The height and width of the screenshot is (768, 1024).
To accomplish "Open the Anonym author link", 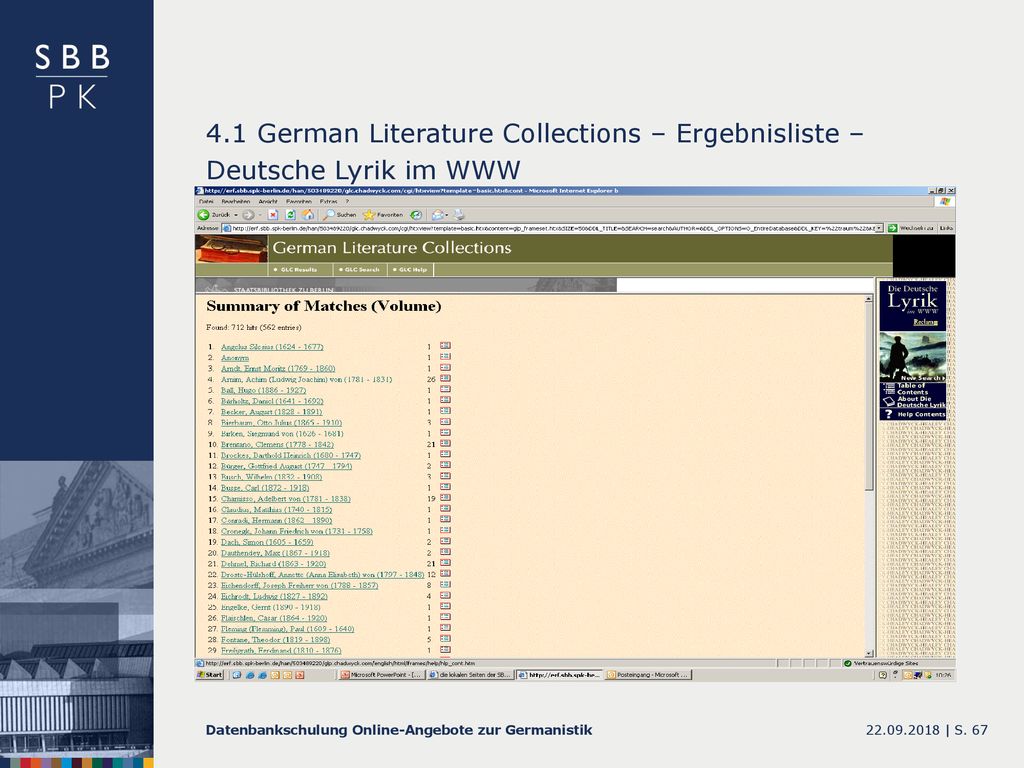I will (x=235, y=358).
